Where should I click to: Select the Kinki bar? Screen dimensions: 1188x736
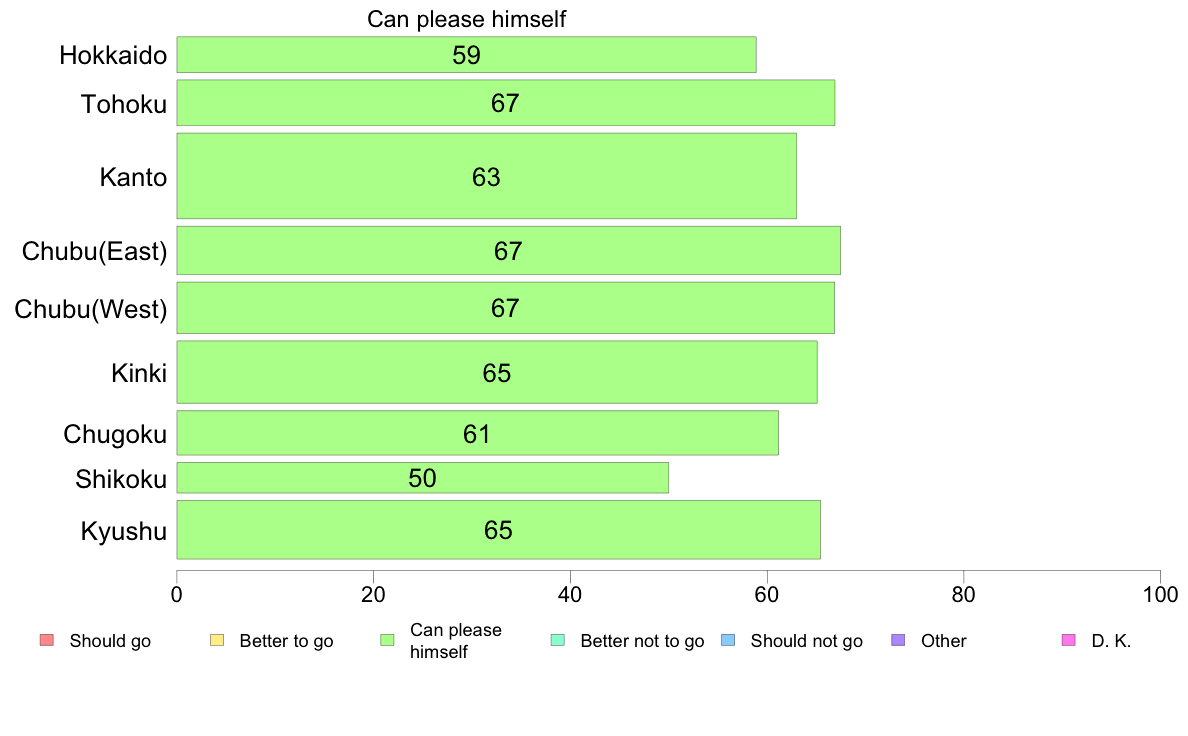(497, 372)
